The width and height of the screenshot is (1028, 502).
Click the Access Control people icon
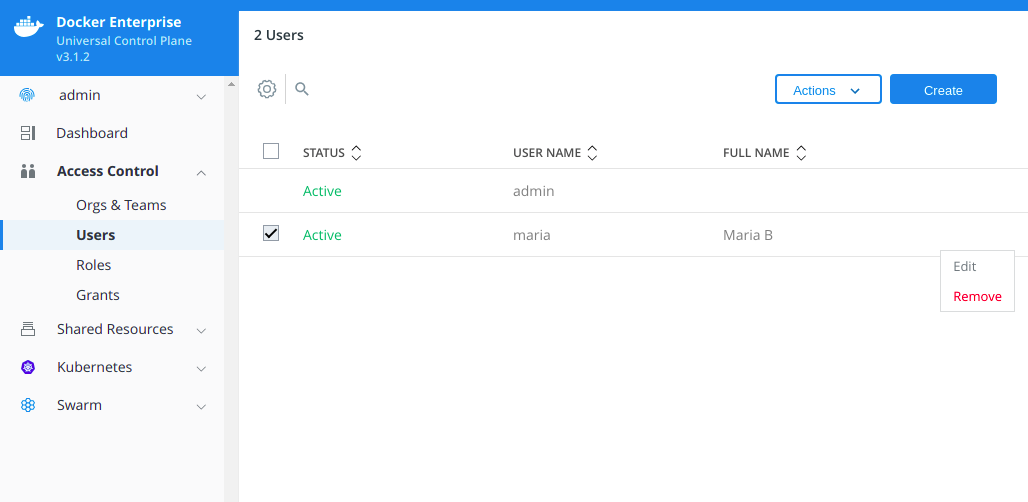pos(28,171)
